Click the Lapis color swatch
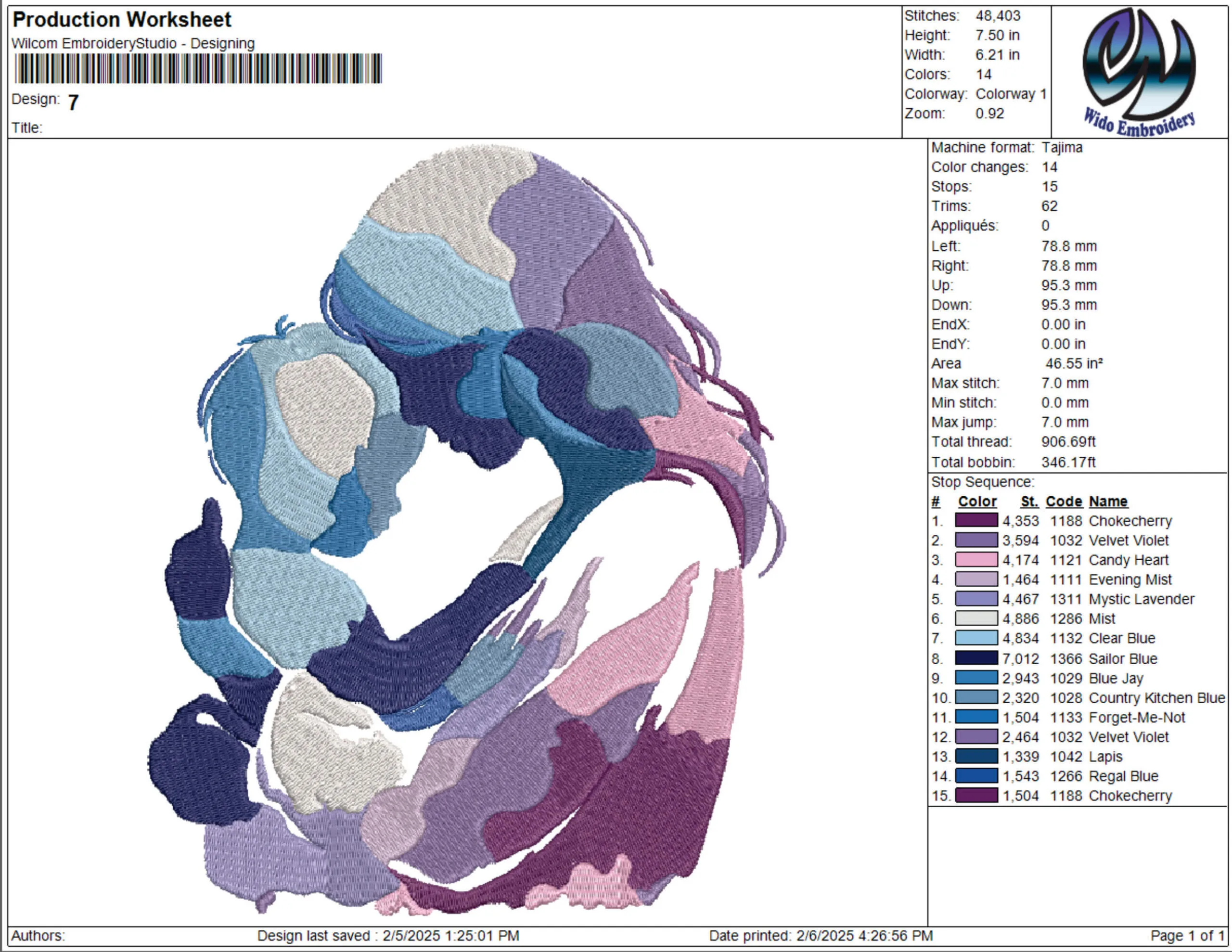The width and height of the screenshot is (1232, 952). pyautogui.click(x=976, y=756)
